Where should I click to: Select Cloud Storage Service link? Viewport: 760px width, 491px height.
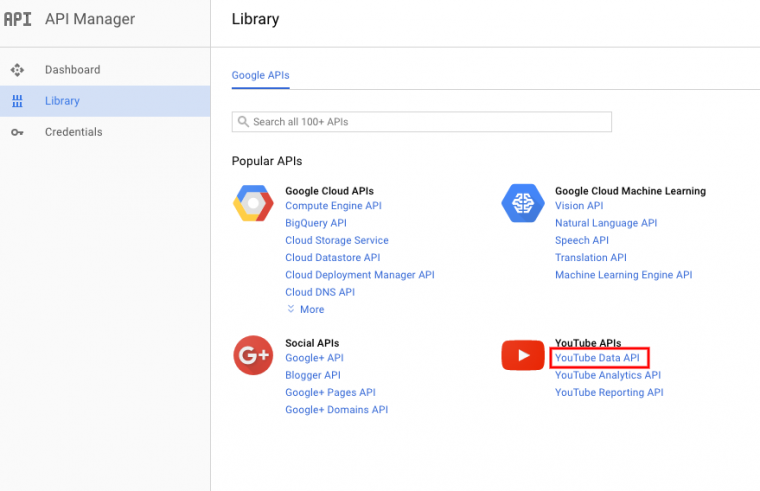click(337, 240)
